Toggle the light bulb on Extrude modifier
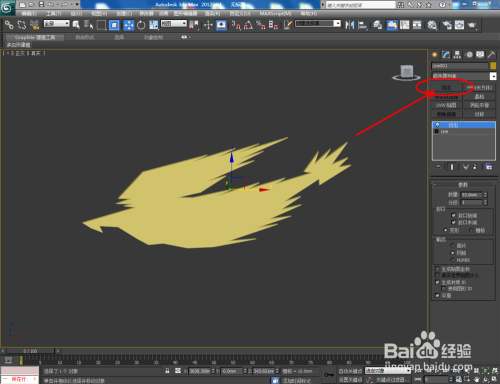This screenshot has width=500, height=384. [x=437, y=125]
